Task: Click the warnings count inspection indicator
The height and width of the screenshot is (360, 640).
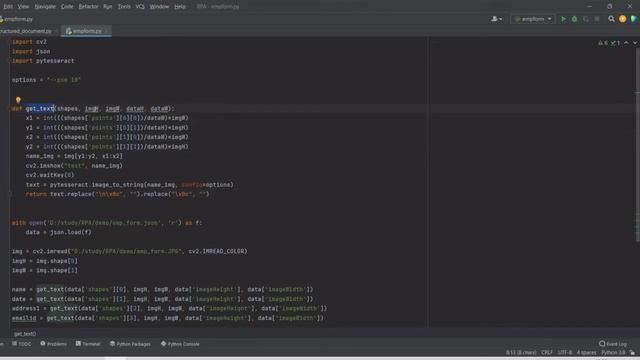Action: click(603, 43)
